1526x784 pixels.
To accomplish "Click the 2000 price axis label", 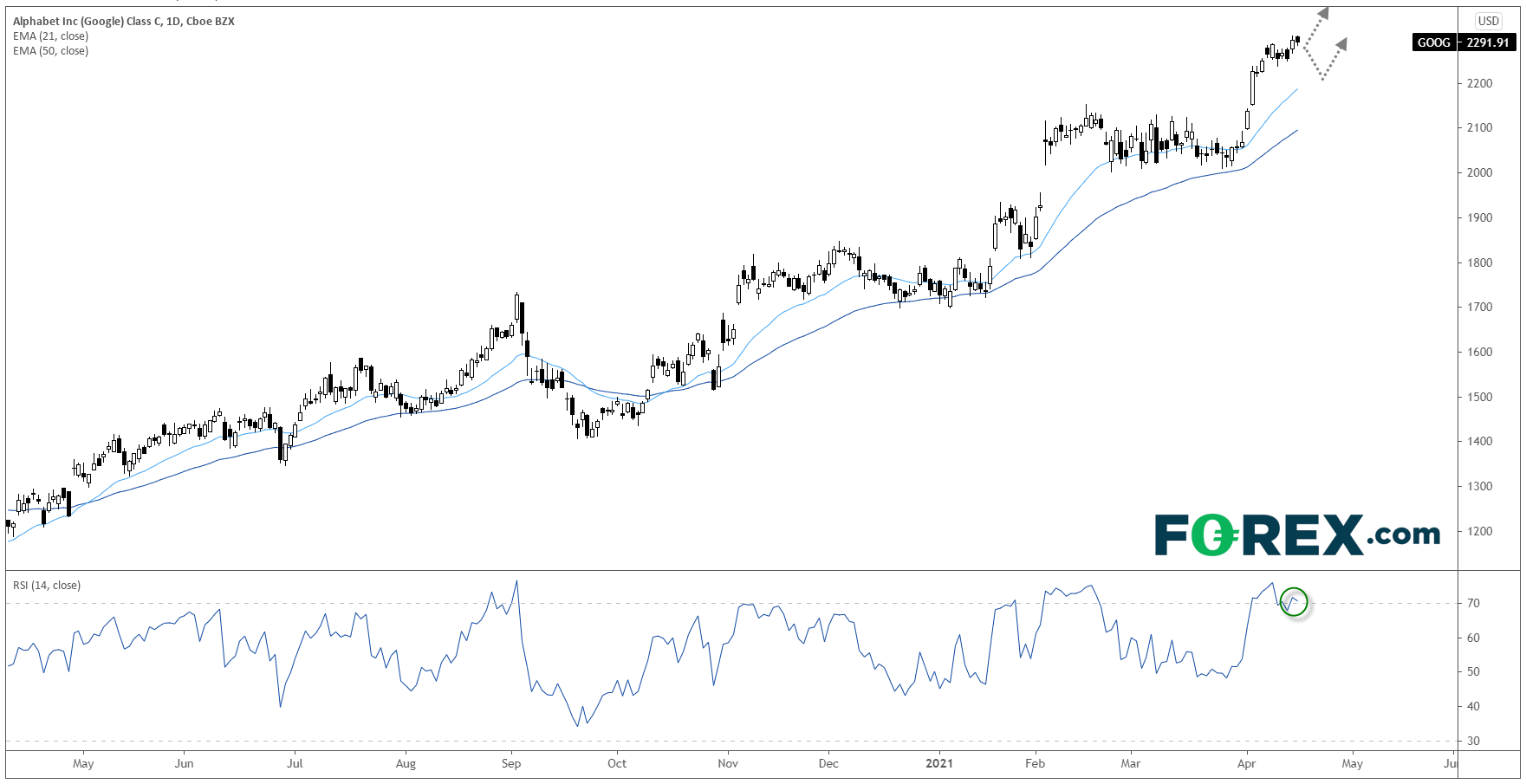I will click(1480, 172).
